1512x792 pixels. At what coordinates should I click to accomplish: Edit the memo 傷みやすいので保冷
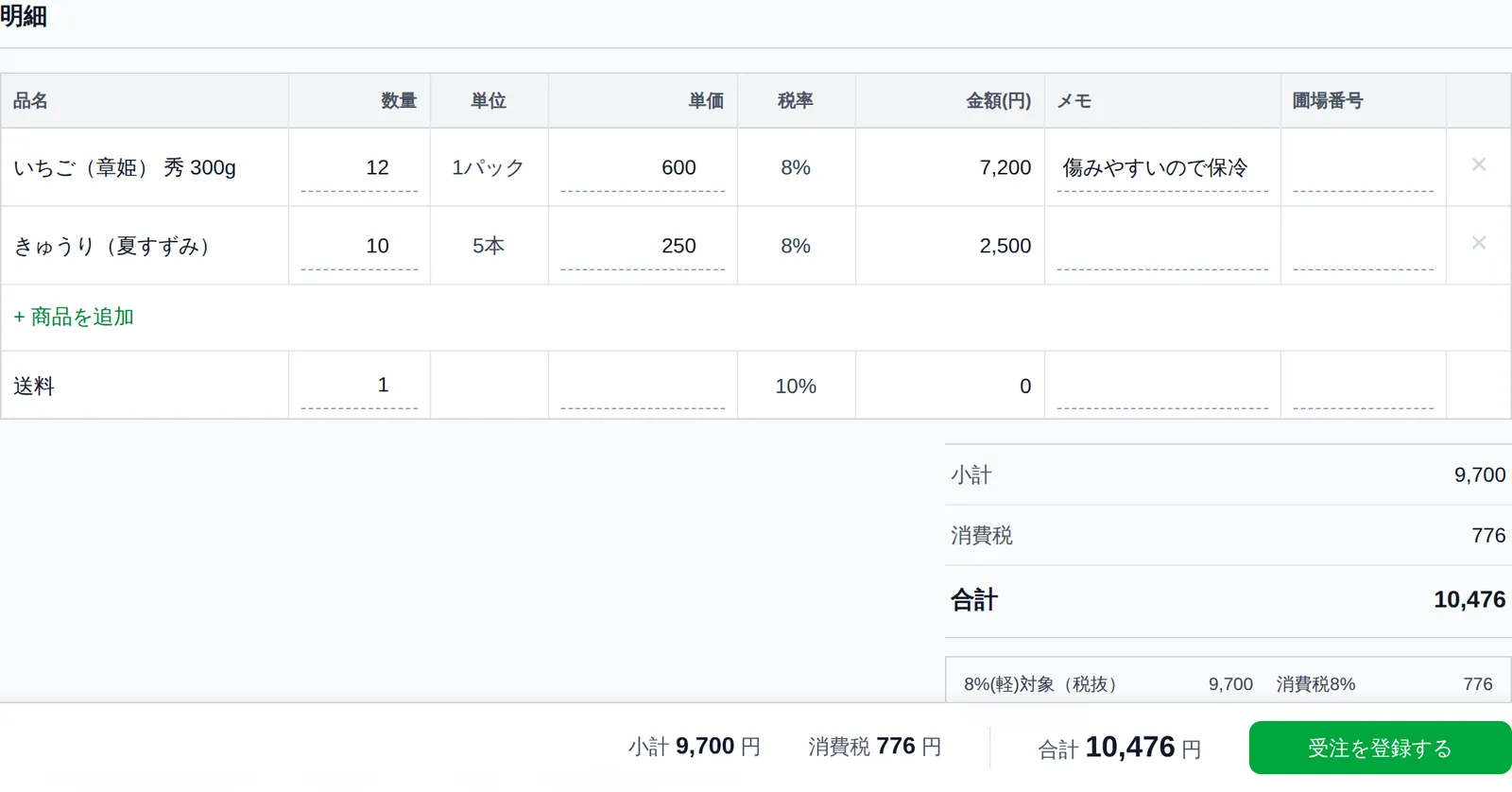(x=1162, y=168)
